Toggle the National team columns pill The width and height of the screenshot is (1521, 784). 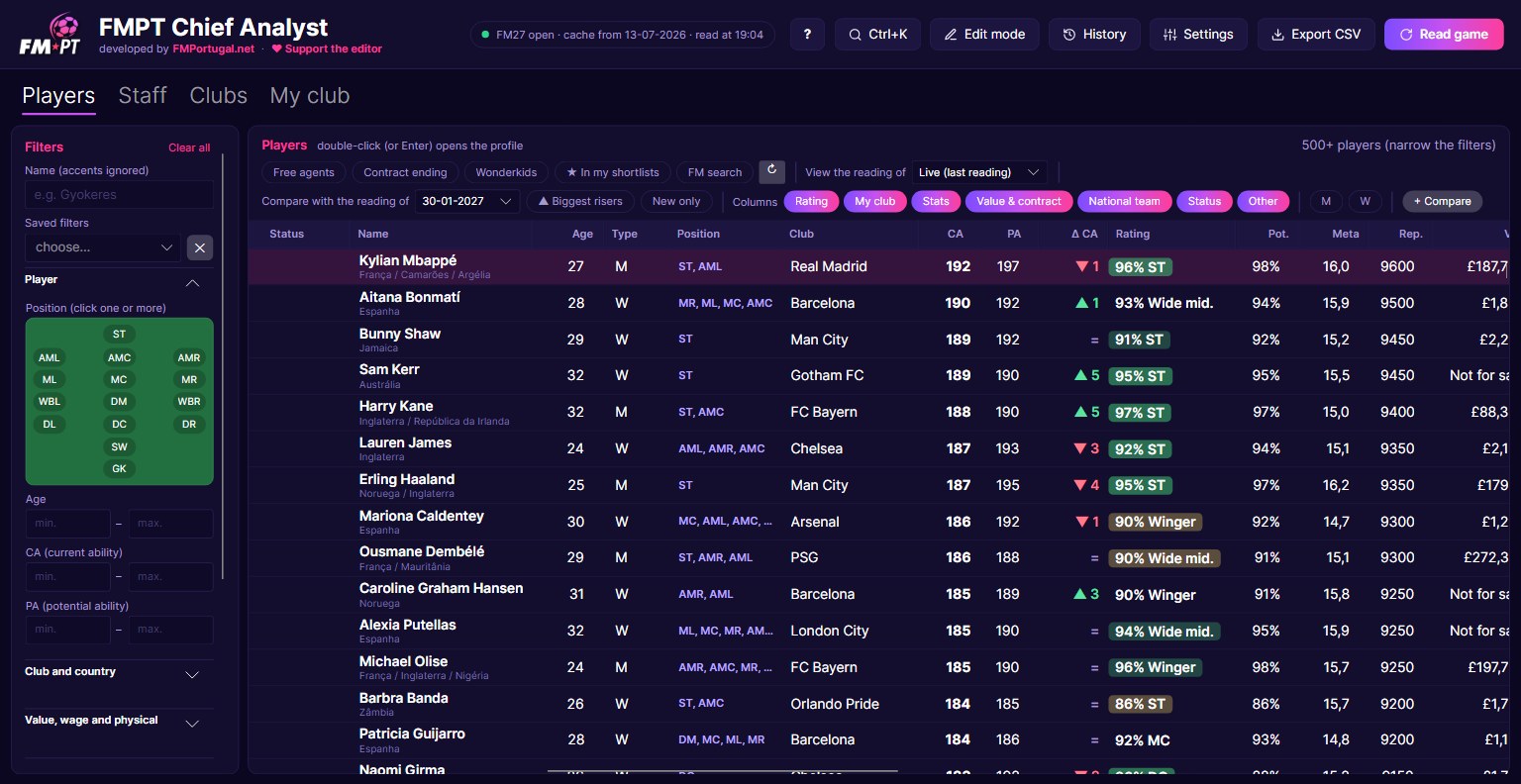click(1124, 201)
